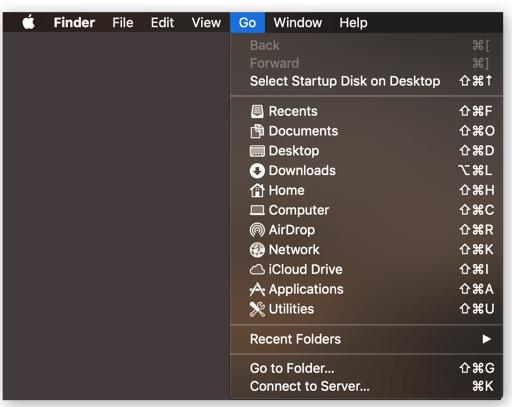Expand the Recent Folders submenu arrow
512x407 pixels.
tap(487, 339)
